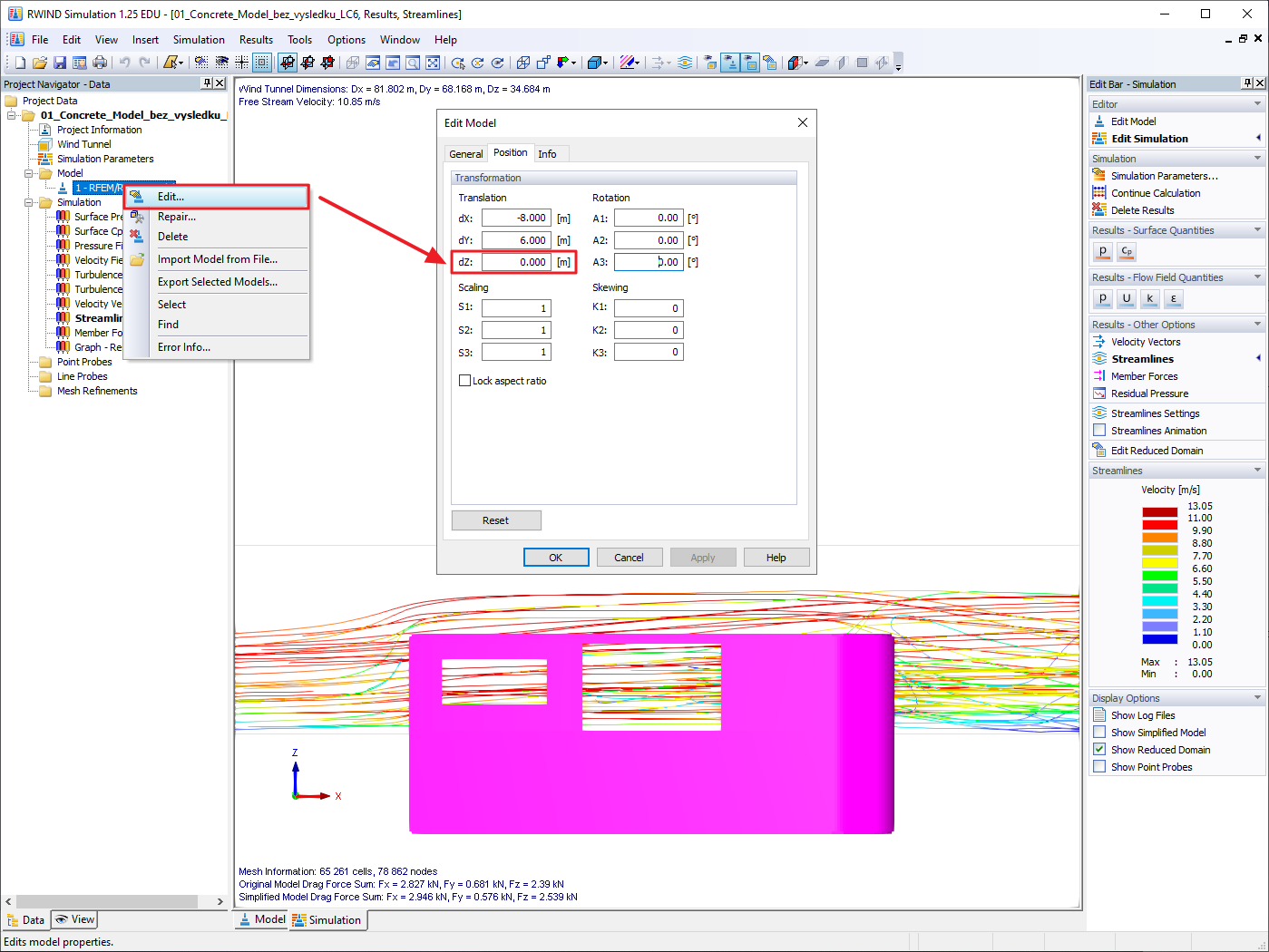Show the U velocity flow field result
Screen dimensions: 1269x952
click(x=1126, y=298)
